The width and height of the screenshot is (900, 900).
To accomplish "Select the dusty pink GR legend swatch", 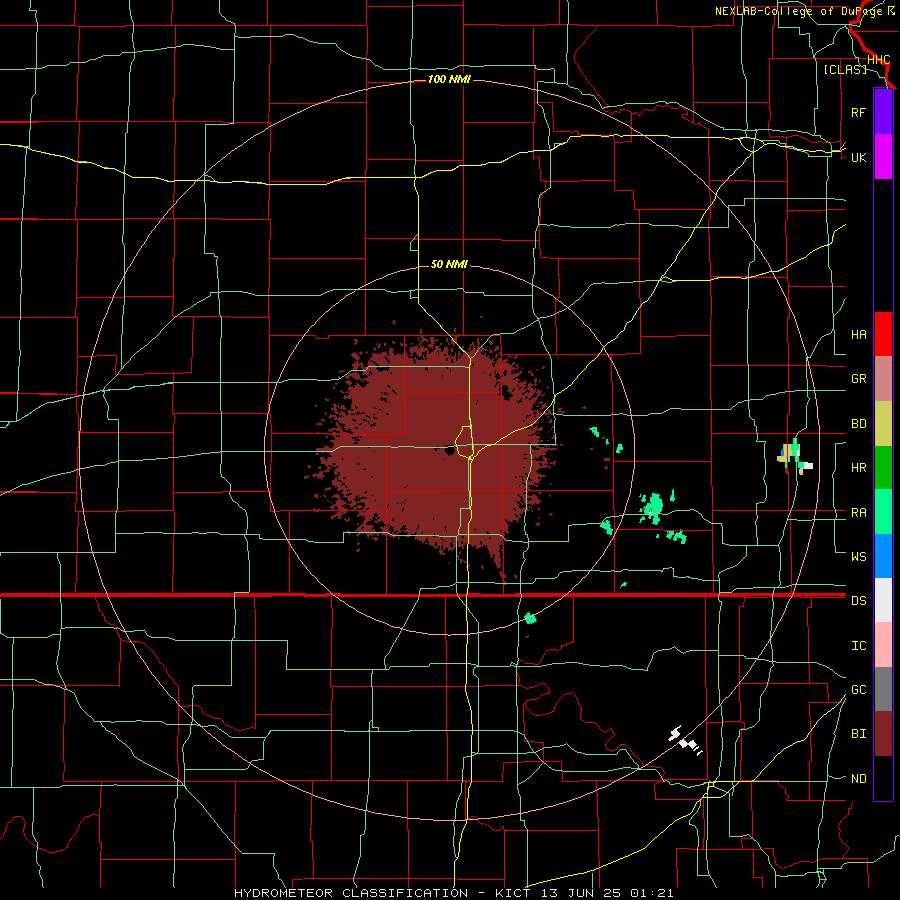I will [x=883, y=379].
